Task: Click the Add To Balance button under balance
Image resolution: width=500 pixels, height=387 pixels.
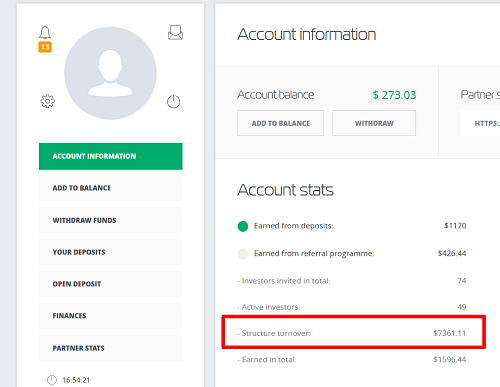Action: tap(280, 123)
